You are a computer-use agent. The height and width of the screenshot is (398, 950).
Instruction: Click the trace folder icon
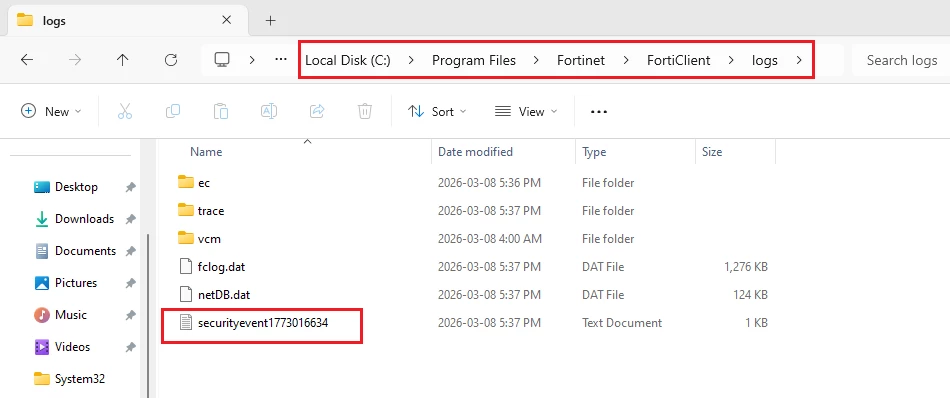coord(185,210)
